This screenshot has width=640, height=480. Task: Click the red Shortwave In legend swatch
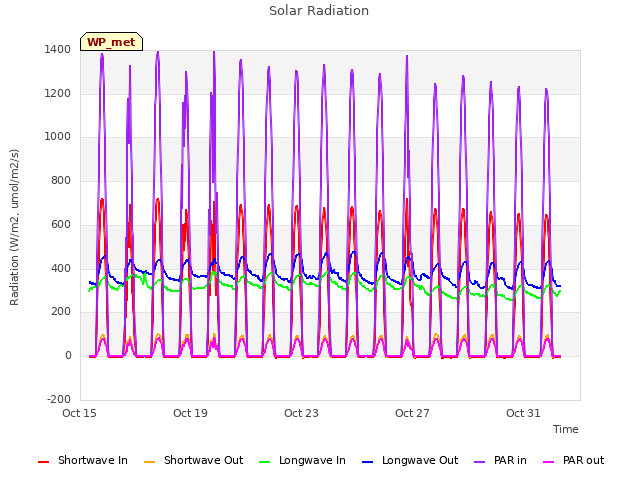coord(43,462)
